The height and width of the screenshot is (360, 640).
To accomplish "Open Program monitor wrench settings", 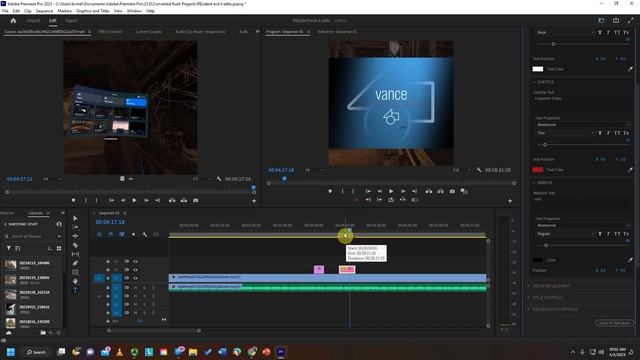I will 479,170.
